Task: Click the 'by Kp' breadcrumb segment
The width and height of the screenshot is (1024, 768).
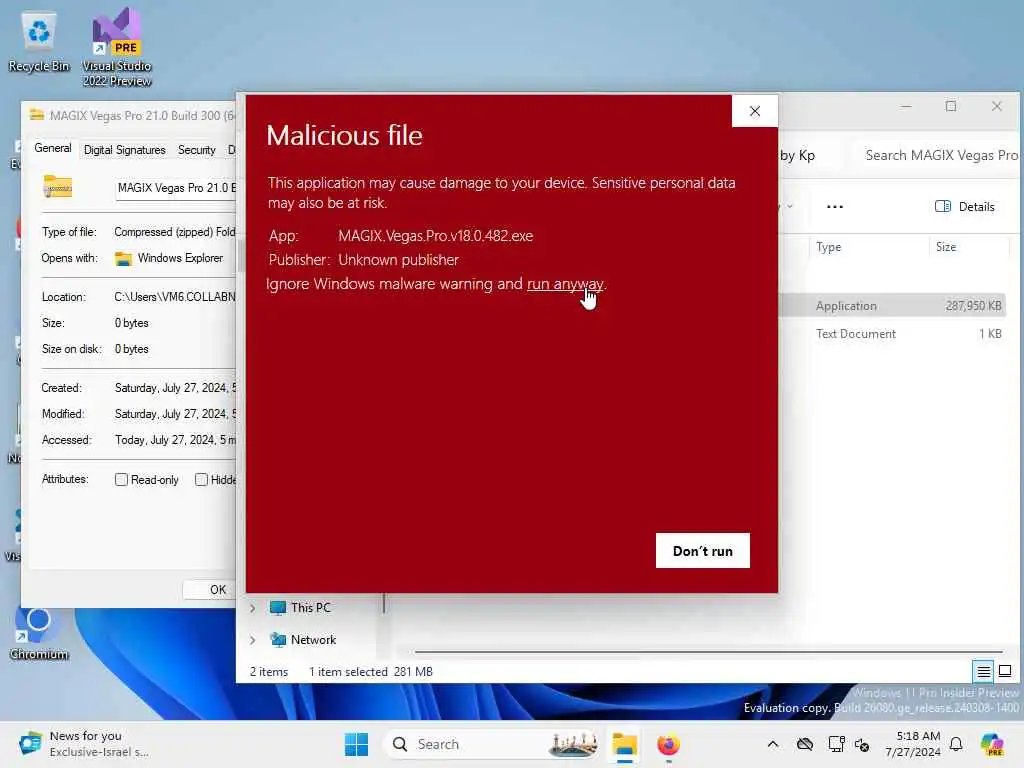Action: click(x=797, y=155)
